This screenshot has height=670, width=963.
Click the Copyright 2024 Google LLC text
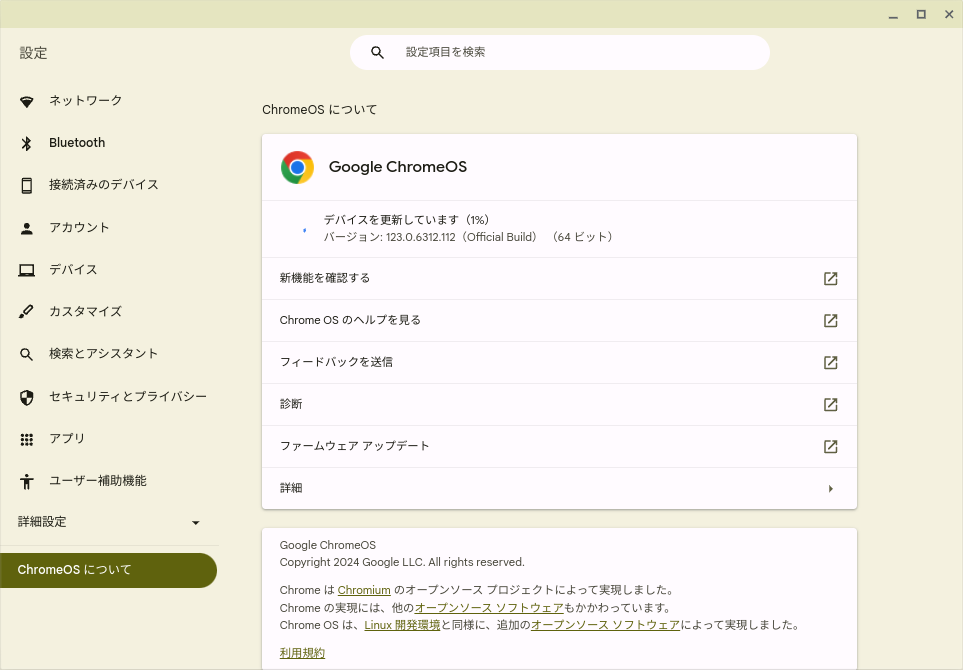402,562
